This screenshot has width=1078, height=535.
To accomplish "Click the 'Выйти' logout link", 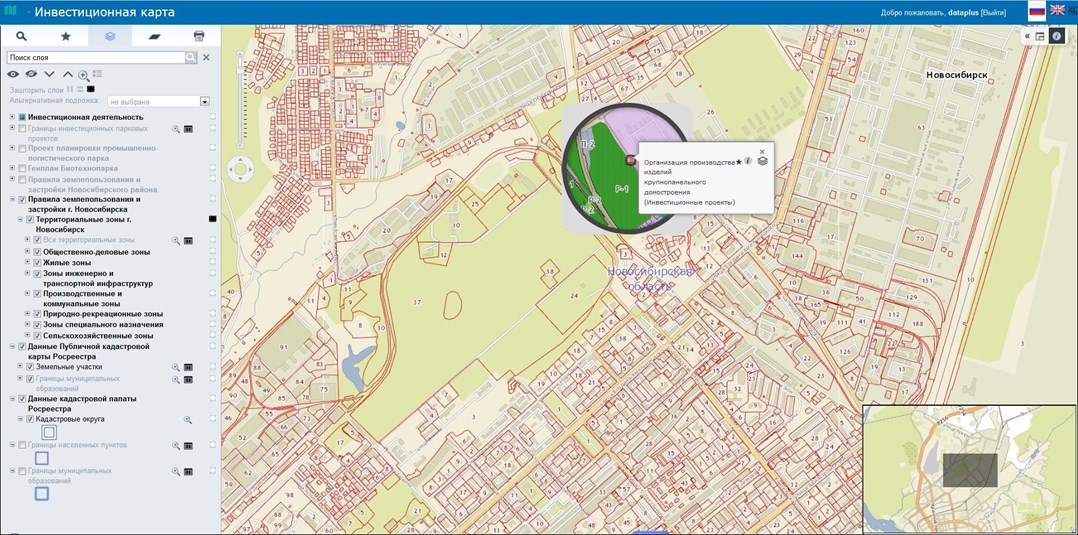I will coord(992,12).
